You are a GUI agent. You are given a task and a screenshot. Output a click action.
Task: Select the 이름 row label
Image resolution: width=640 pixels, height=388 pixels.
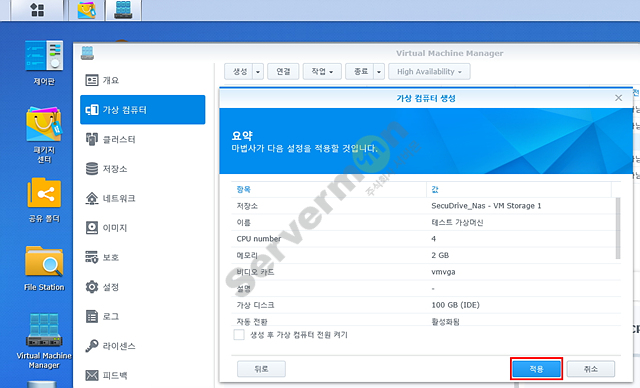243,223
